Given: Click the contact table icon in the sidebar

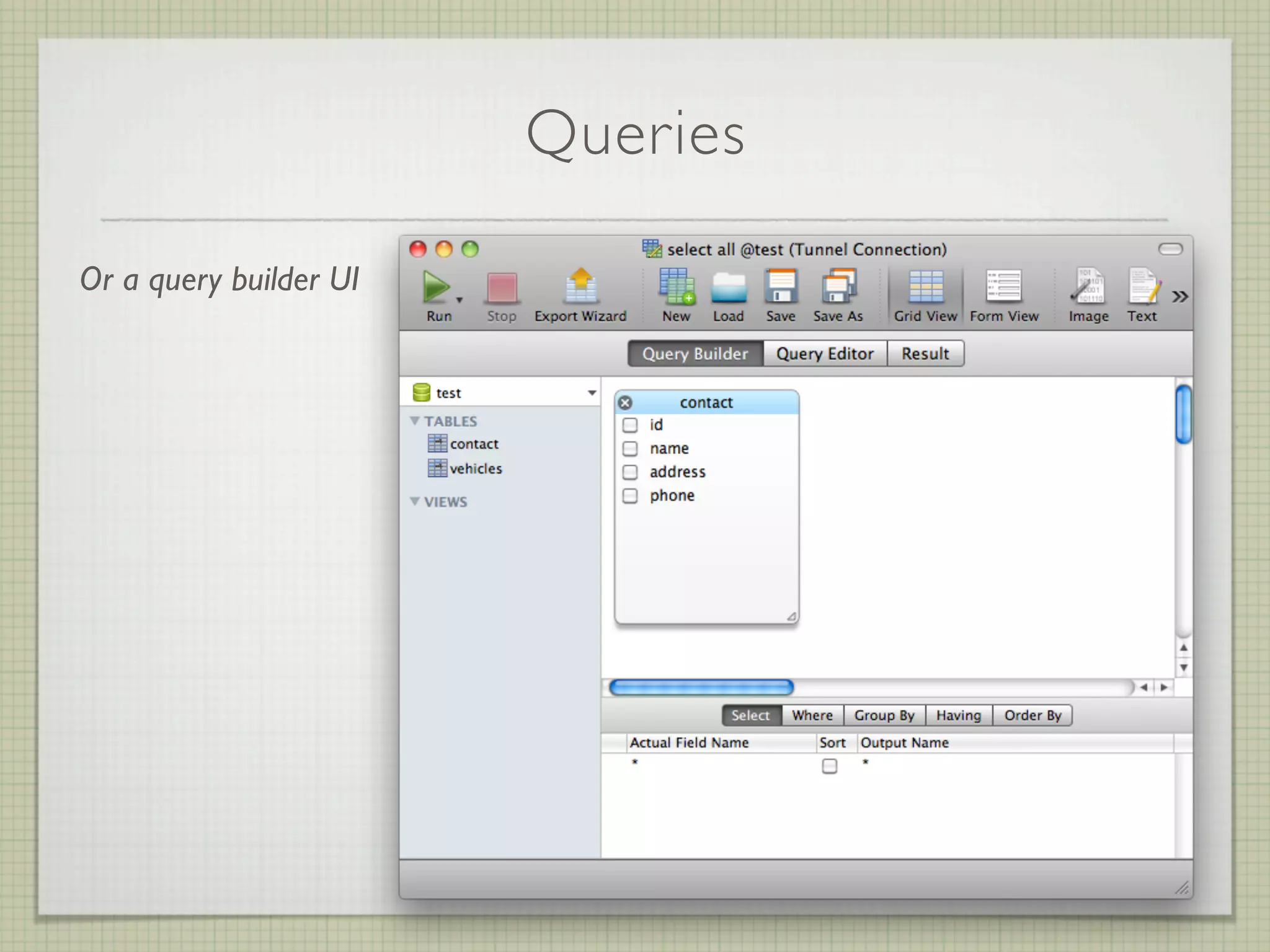Looking at the screenshot, I should pos(437,443).
